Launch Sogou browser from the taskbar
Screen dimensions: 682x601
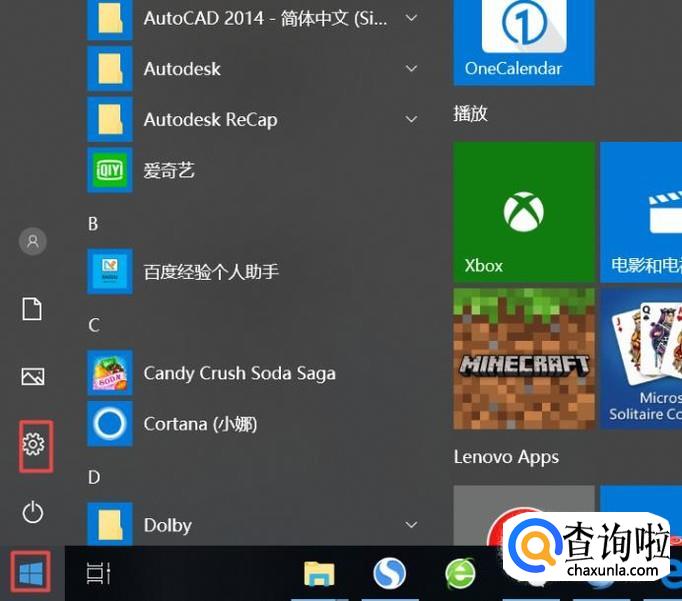click(x=389, y=573)
